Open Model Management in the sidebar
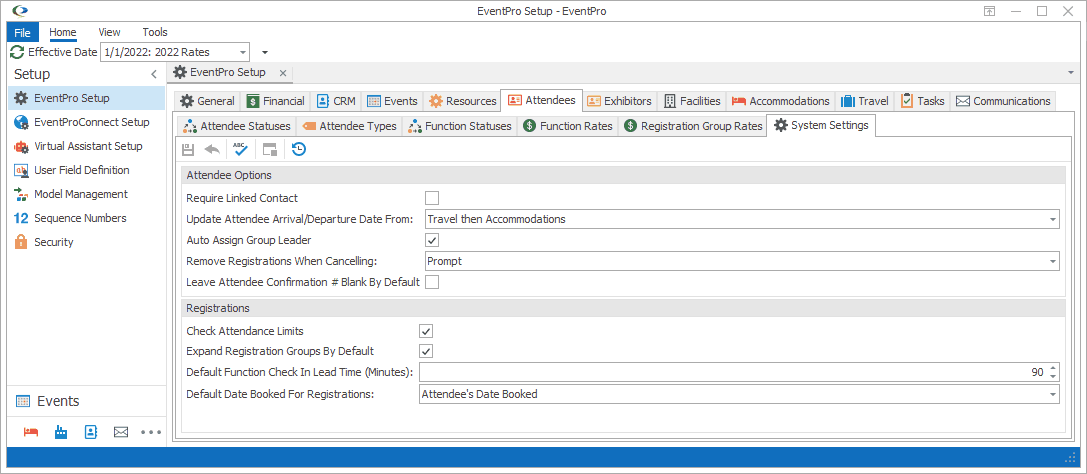Image resolution: width=1087 pixels, height=474 pixels. [87, 194]
